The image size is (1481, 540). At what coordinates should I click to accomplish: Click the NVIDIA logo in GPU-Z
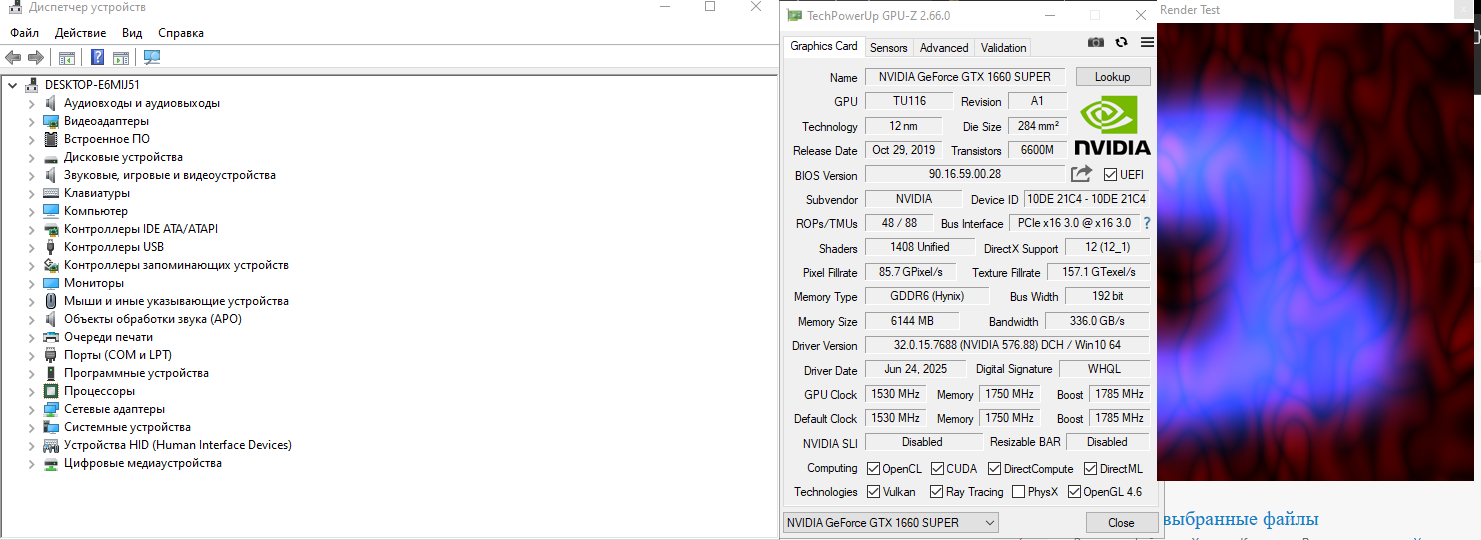(1112, 125)
